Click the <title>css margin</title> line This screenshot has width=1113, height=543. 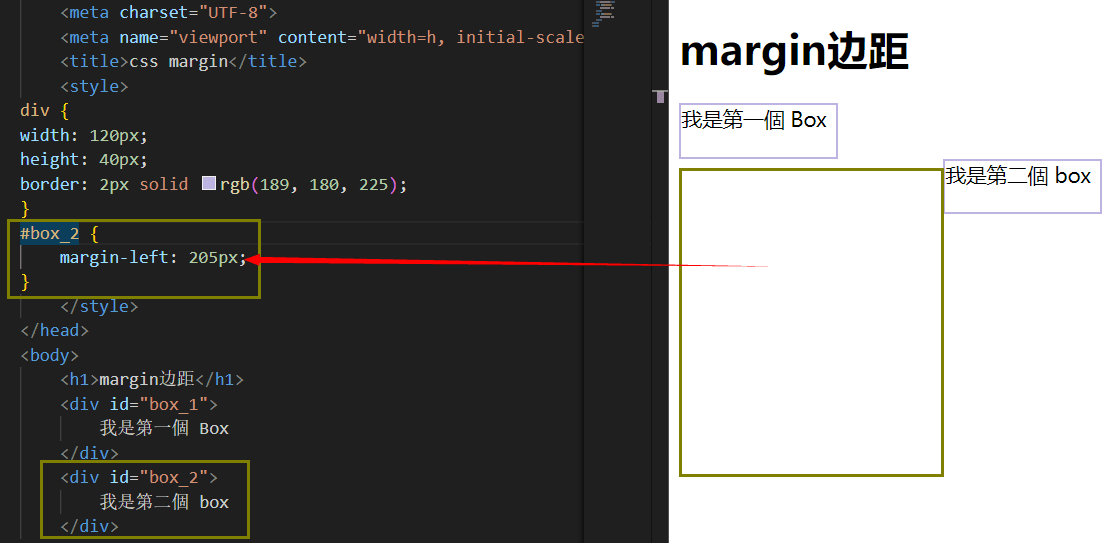[x=183, y=61]
